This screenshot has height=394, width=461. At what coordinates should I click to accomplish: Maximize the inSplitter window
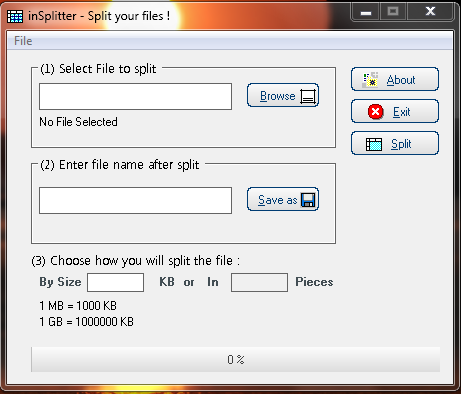(393, 12)
